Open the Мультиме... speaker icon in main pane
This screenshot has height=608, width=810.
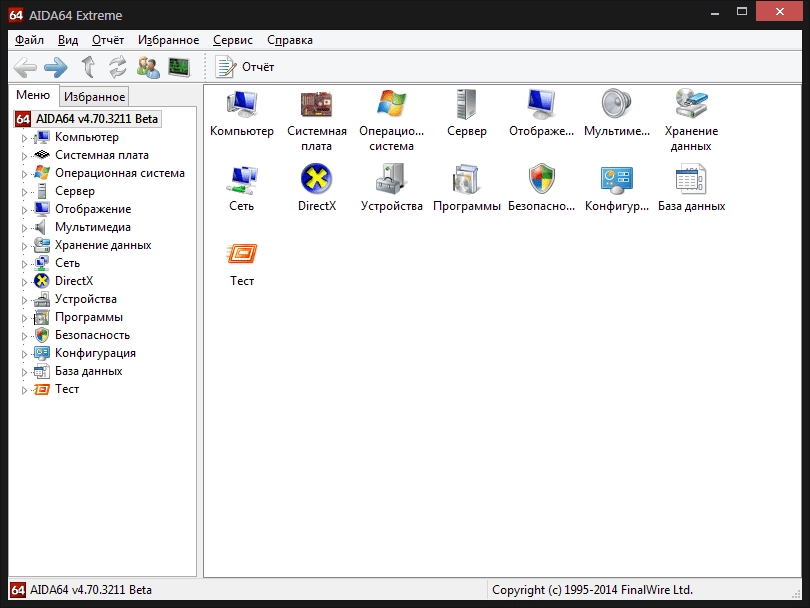point(617,113)
